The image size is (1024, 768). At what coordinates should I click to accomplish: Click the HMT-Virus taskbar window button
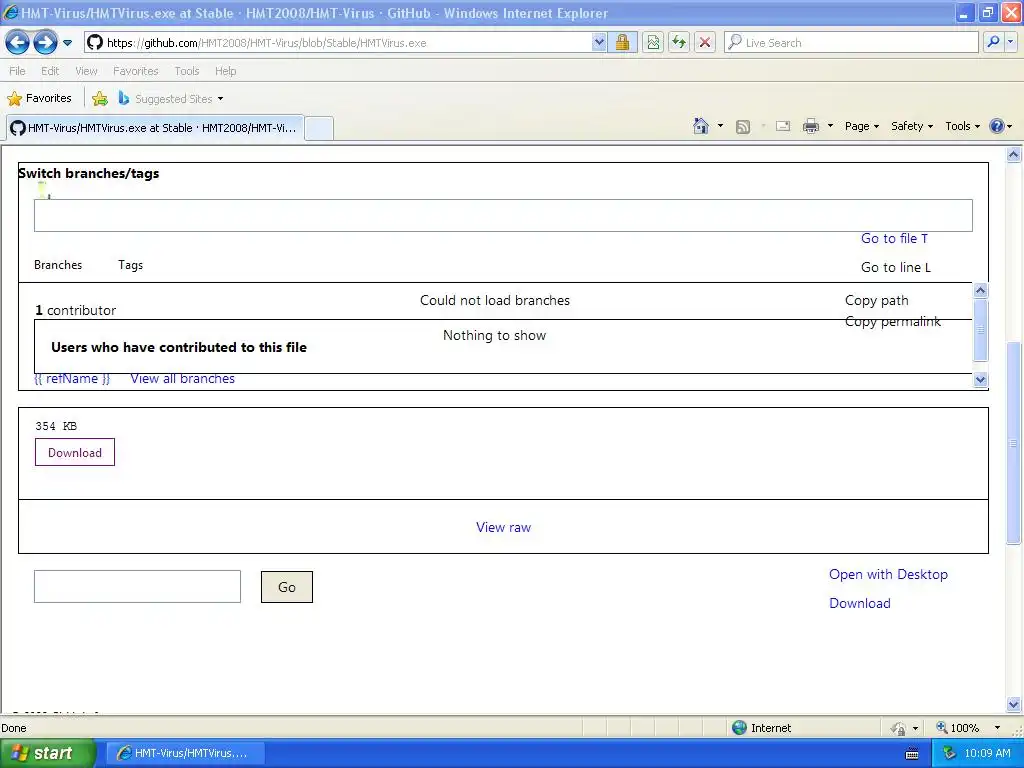(x=185, y=753)
